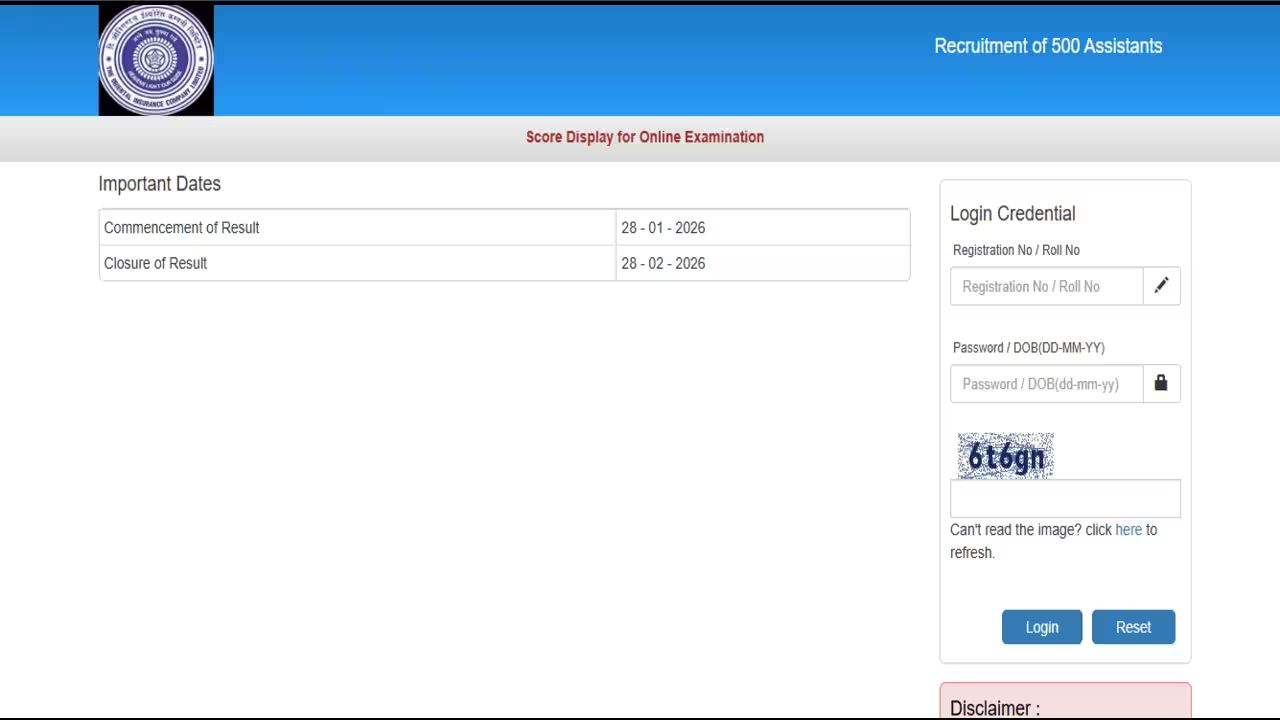Click the Oriental Insurance Company logo
1280x720 pixels.
tap(156, 60)
